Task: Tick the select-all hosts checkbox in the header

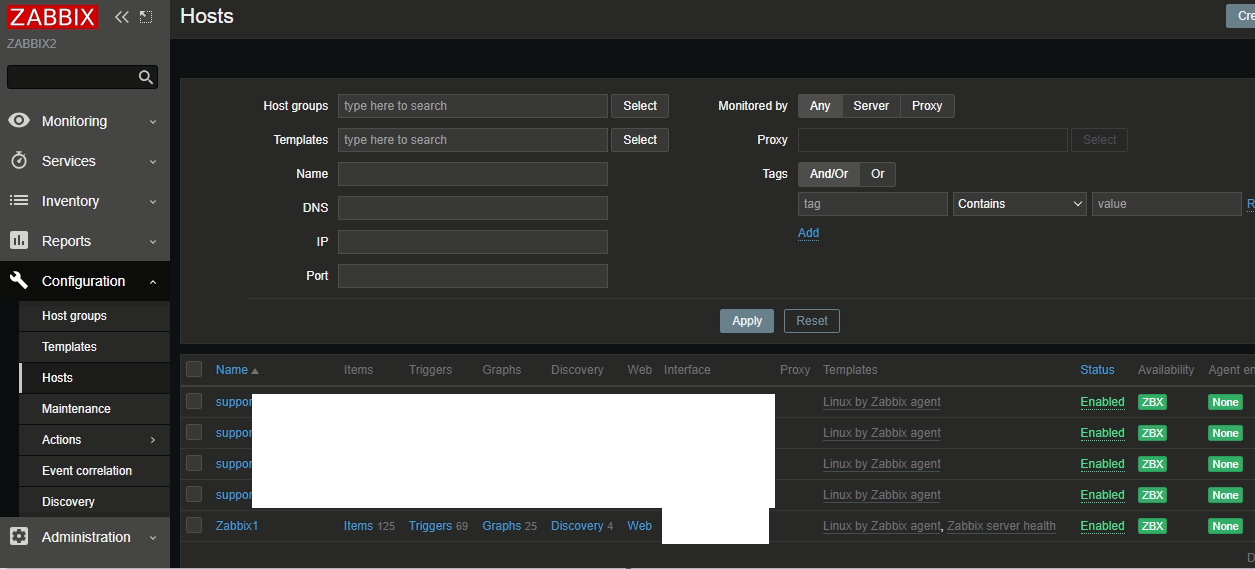Action: pyautogui.click(x=194, y=369)
